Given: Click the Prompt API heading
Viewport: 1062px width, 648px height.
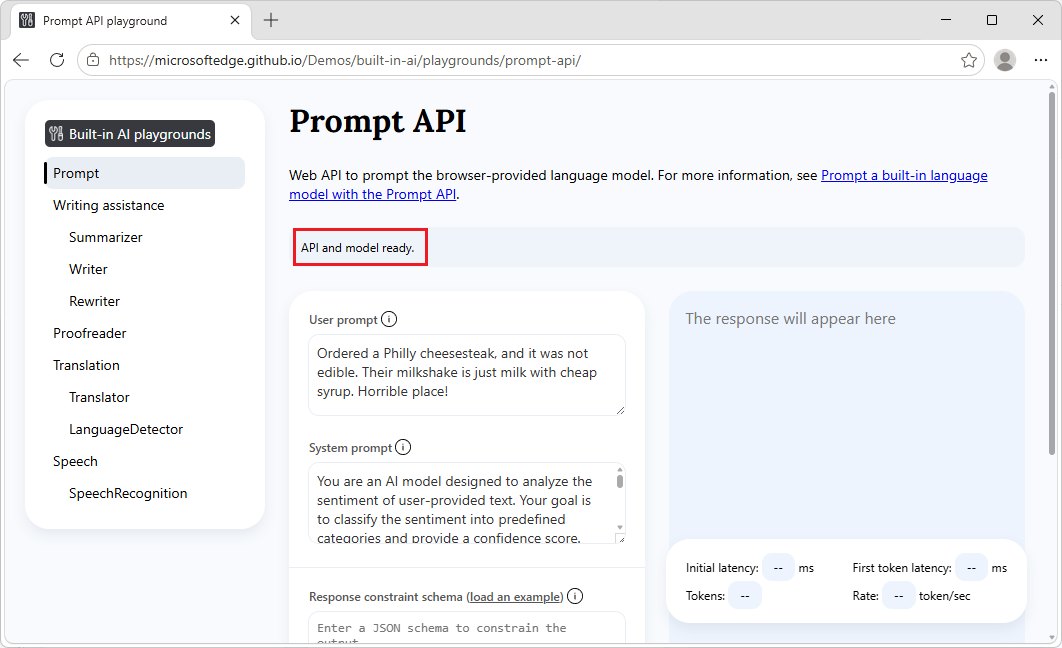Looking at the screenshot, I should point(378,122).
